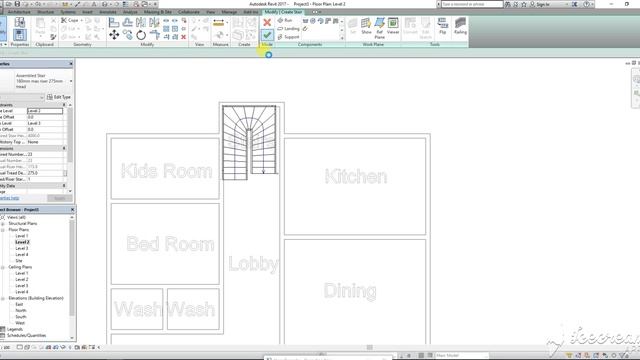Image resolution: width=640 pixels, height=360 pixels.
Task: Click the Flip stair direction tool
Action: click(442, 26)
